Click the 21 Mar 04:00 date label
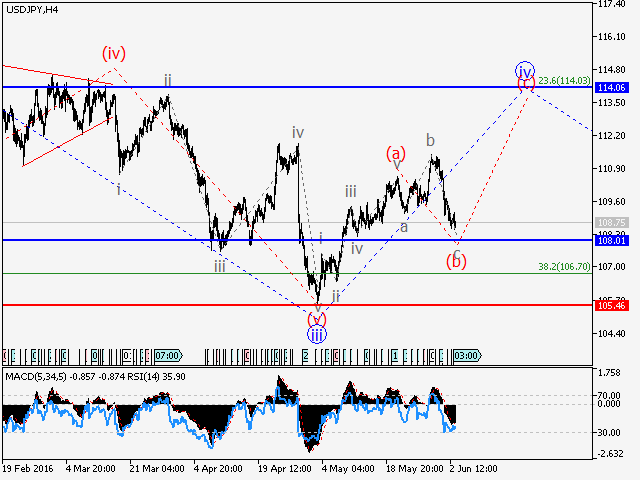 (x=157, y=469)
